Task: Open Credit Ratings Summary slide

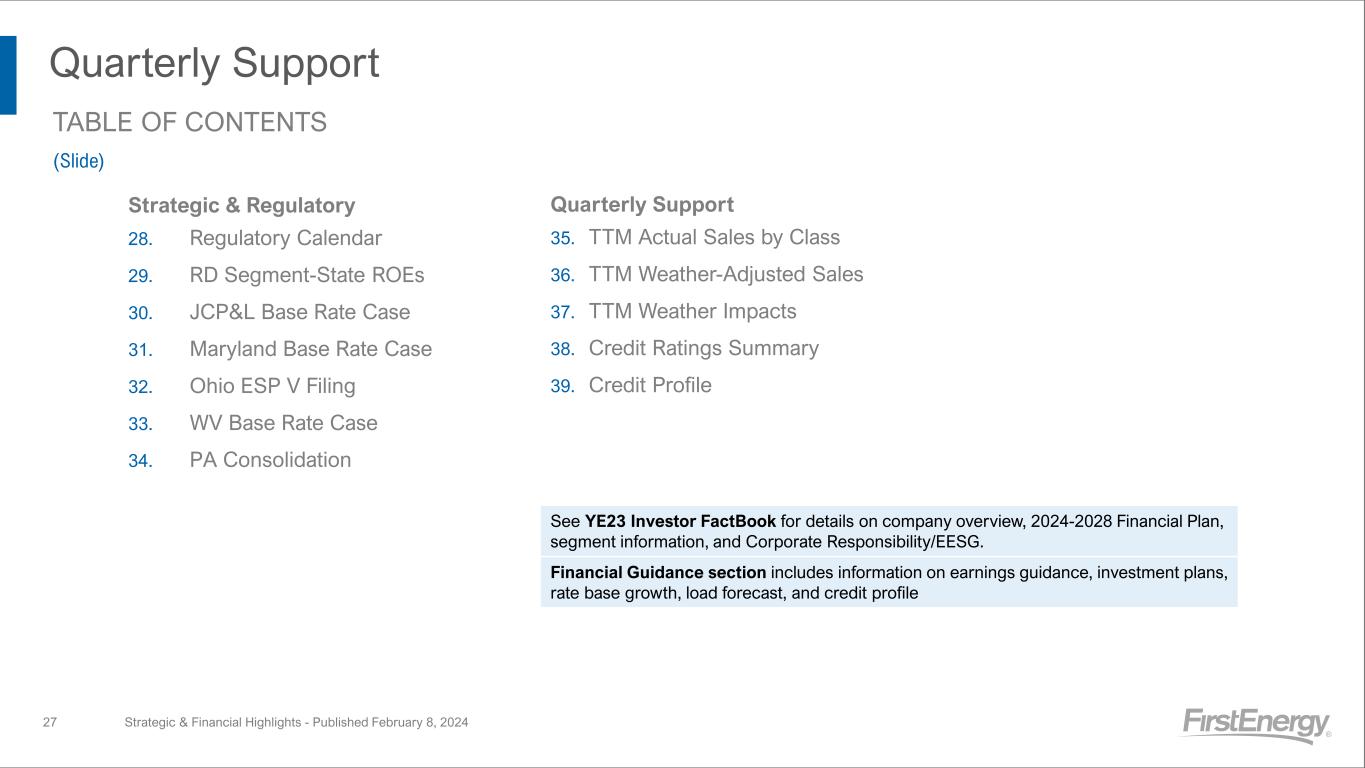Action: coord(703,348)
